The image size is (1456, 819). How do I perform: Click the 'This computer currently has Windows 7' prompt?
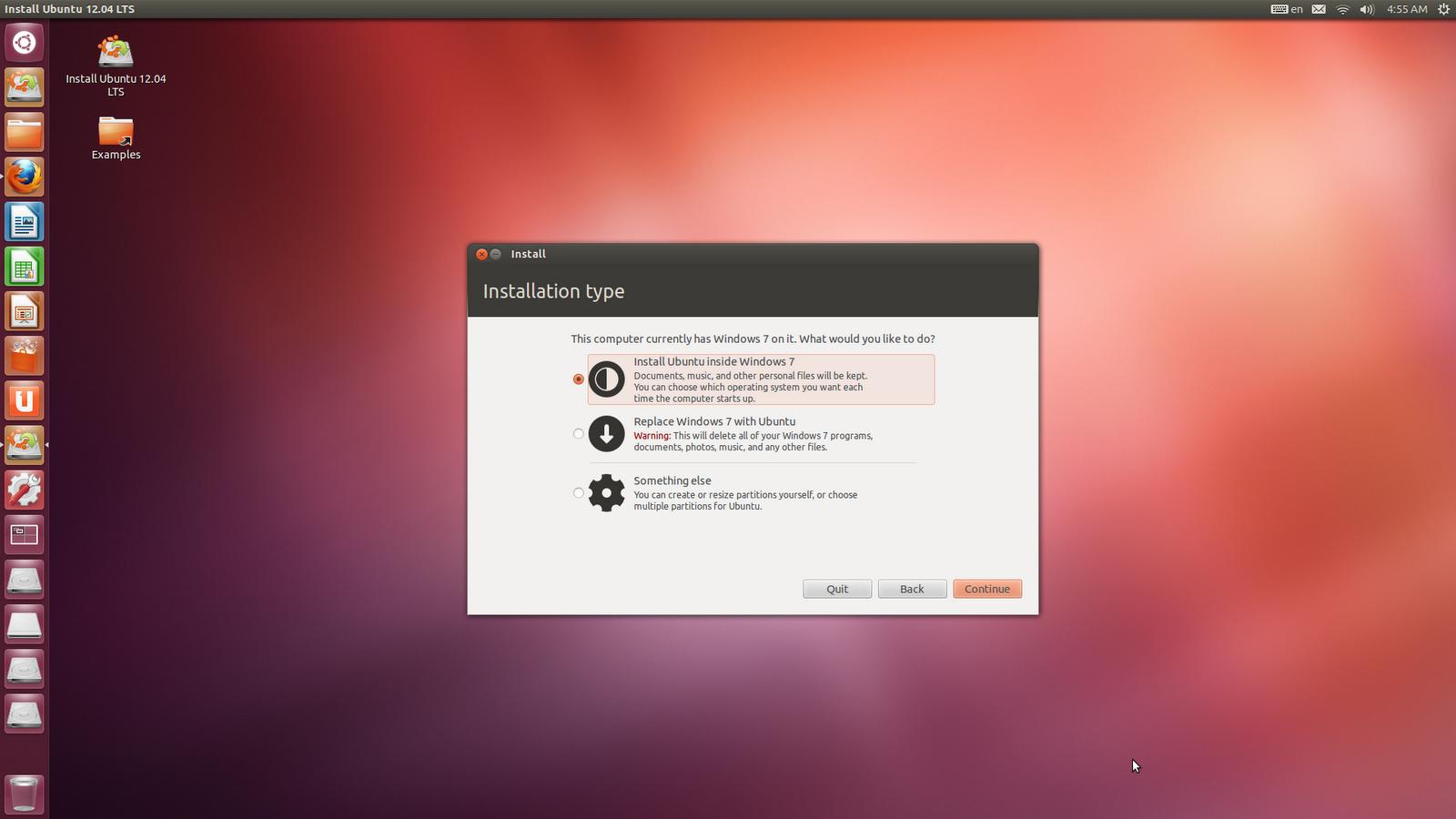tap(753, 339)
